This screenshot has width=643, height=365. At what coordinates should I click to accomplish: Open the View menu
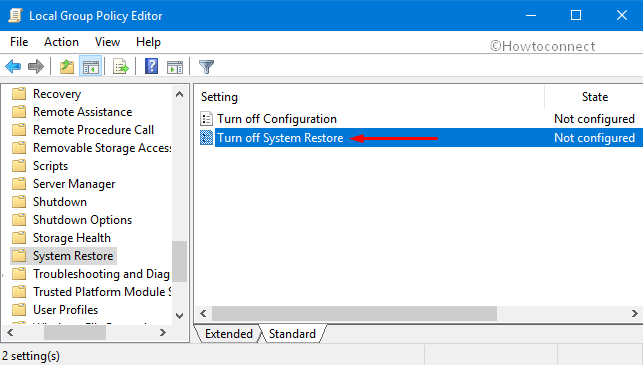click(x=107, y=42)
